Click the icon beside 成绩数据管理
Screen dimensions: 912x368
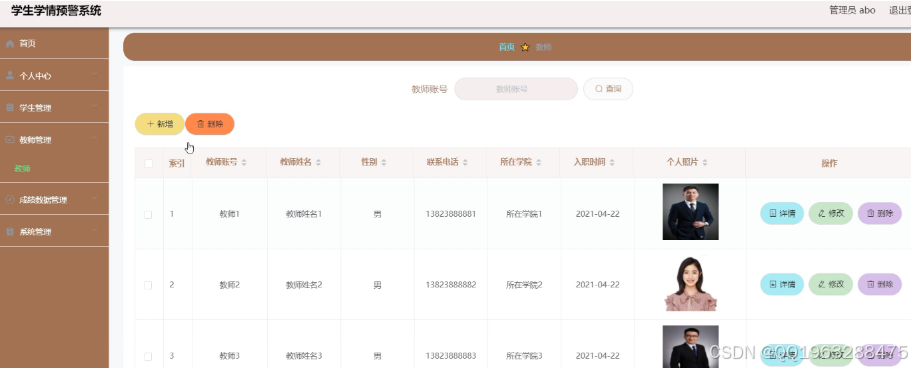coord(9,200)
